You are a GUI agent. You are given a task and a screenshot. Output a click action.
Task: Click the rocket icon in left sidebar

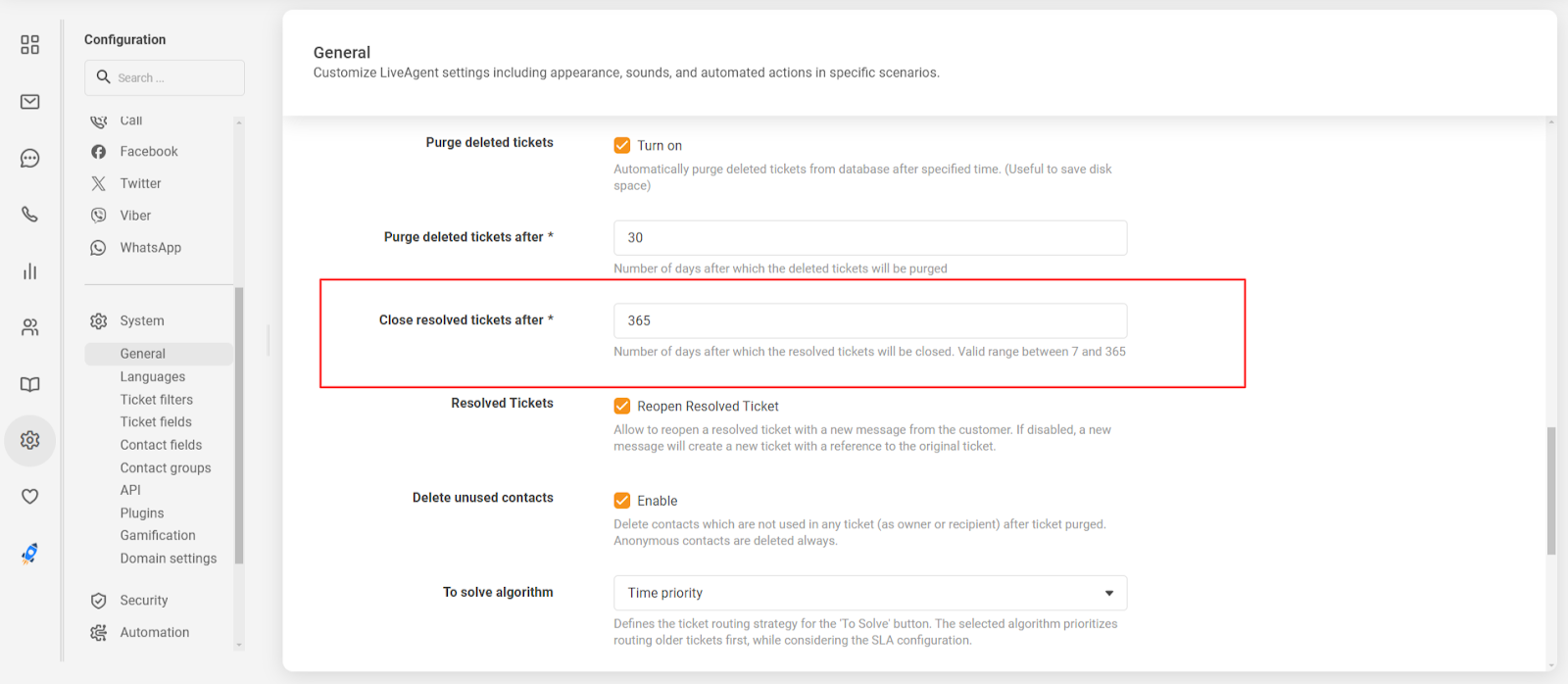click(30, 554)
